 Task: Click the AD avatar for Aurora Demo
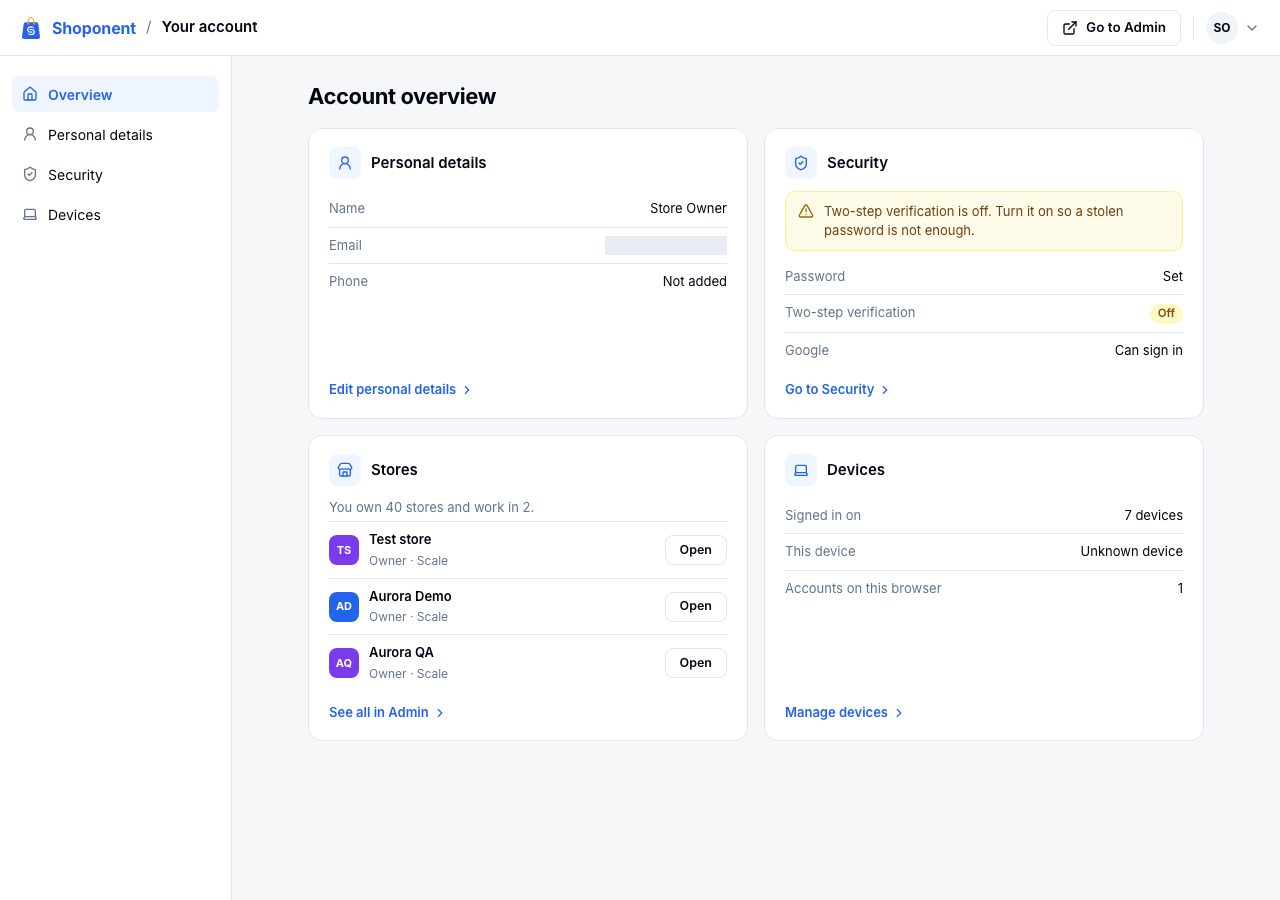[344, 606]
